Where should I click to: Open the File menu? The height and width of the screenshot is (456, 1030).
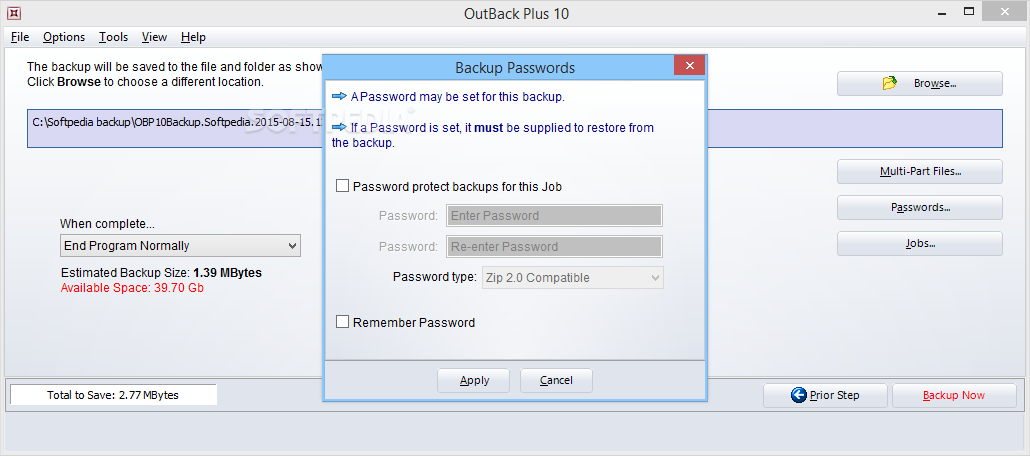20,37
